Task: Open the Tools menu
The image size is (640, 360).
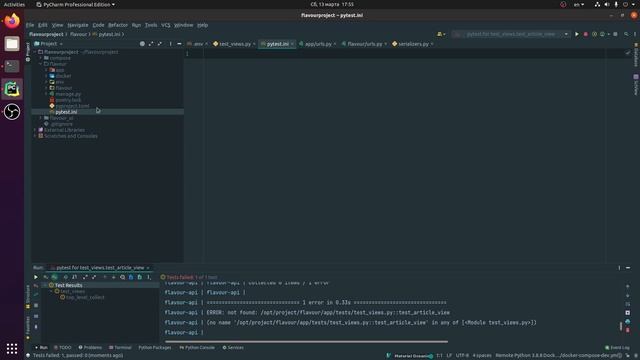Action: coord(151,25)
